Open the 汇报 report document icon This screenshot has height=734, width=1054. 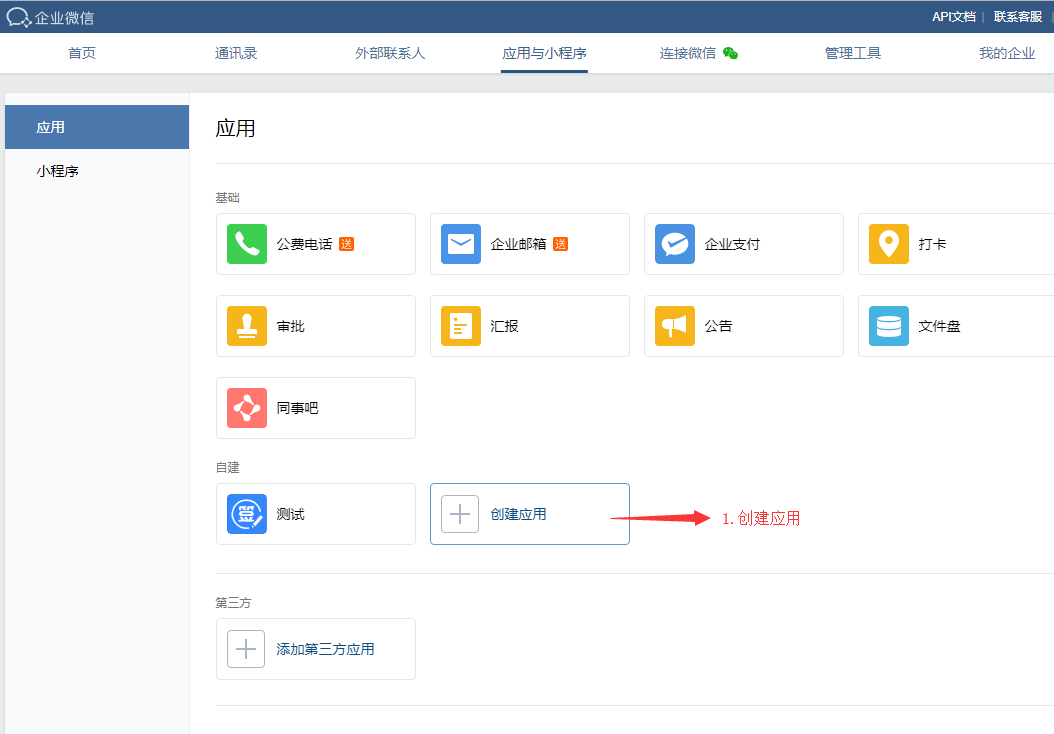point(461,326)
